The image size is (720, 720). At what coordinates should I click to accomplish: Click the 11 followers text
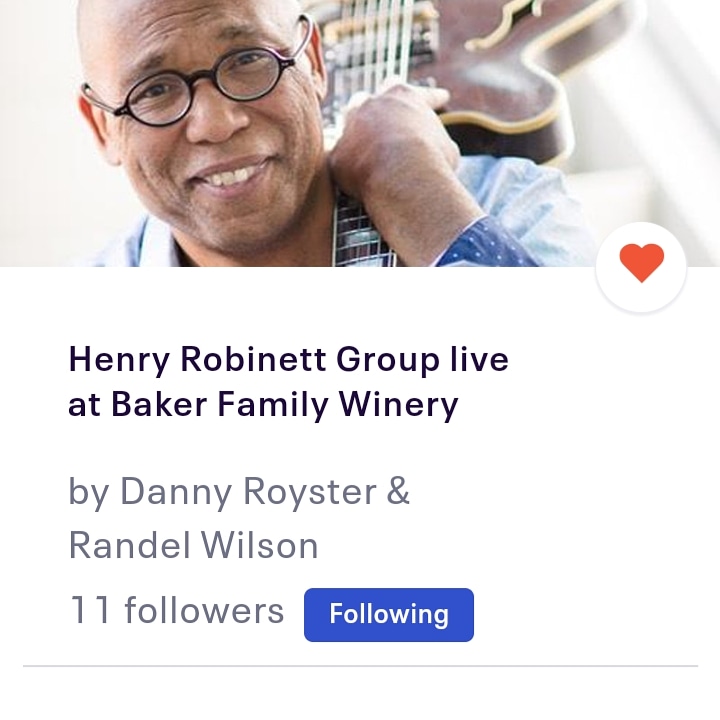tap(176, 610)
